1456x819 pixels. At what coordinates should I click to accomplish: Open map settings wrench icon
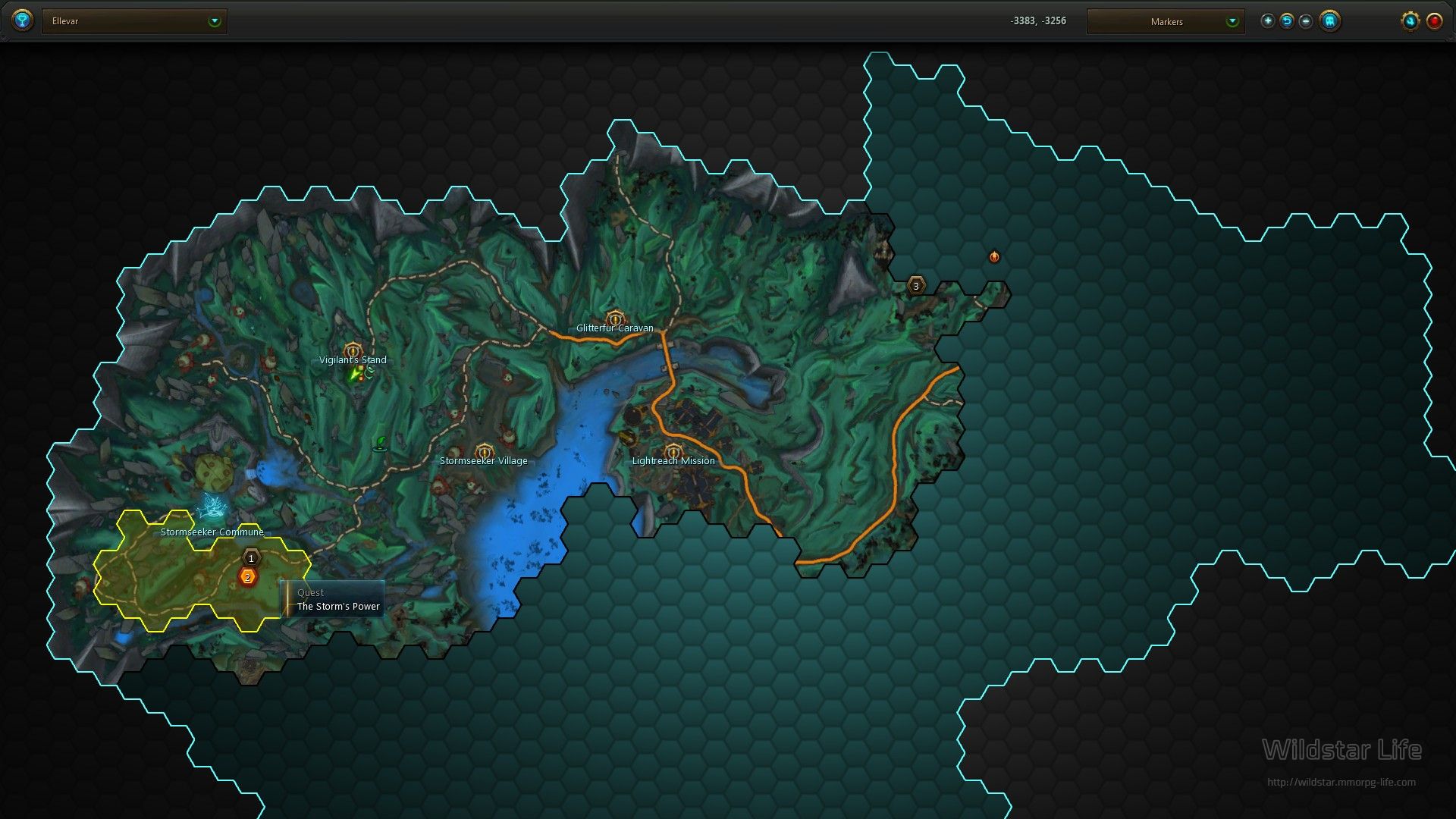tap(1410, 21)
